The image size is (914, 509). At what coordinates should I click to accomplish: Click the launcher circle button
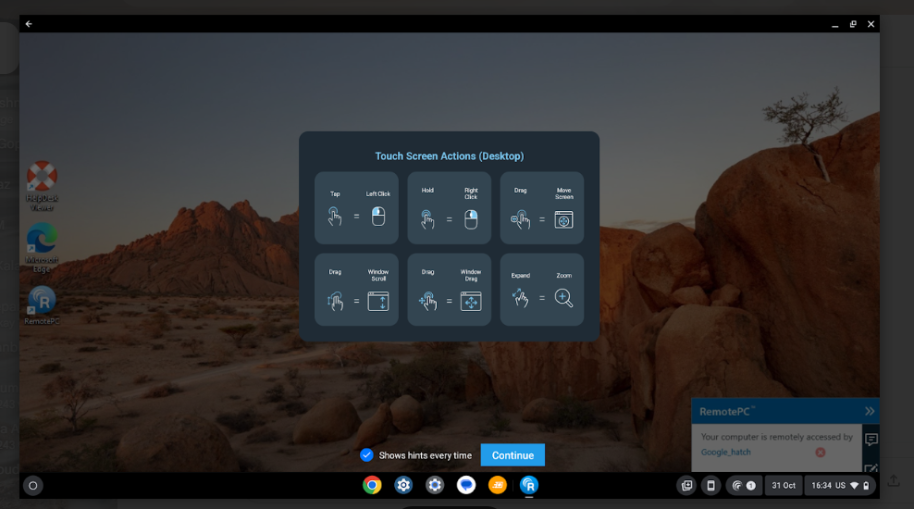click(33, 485)
